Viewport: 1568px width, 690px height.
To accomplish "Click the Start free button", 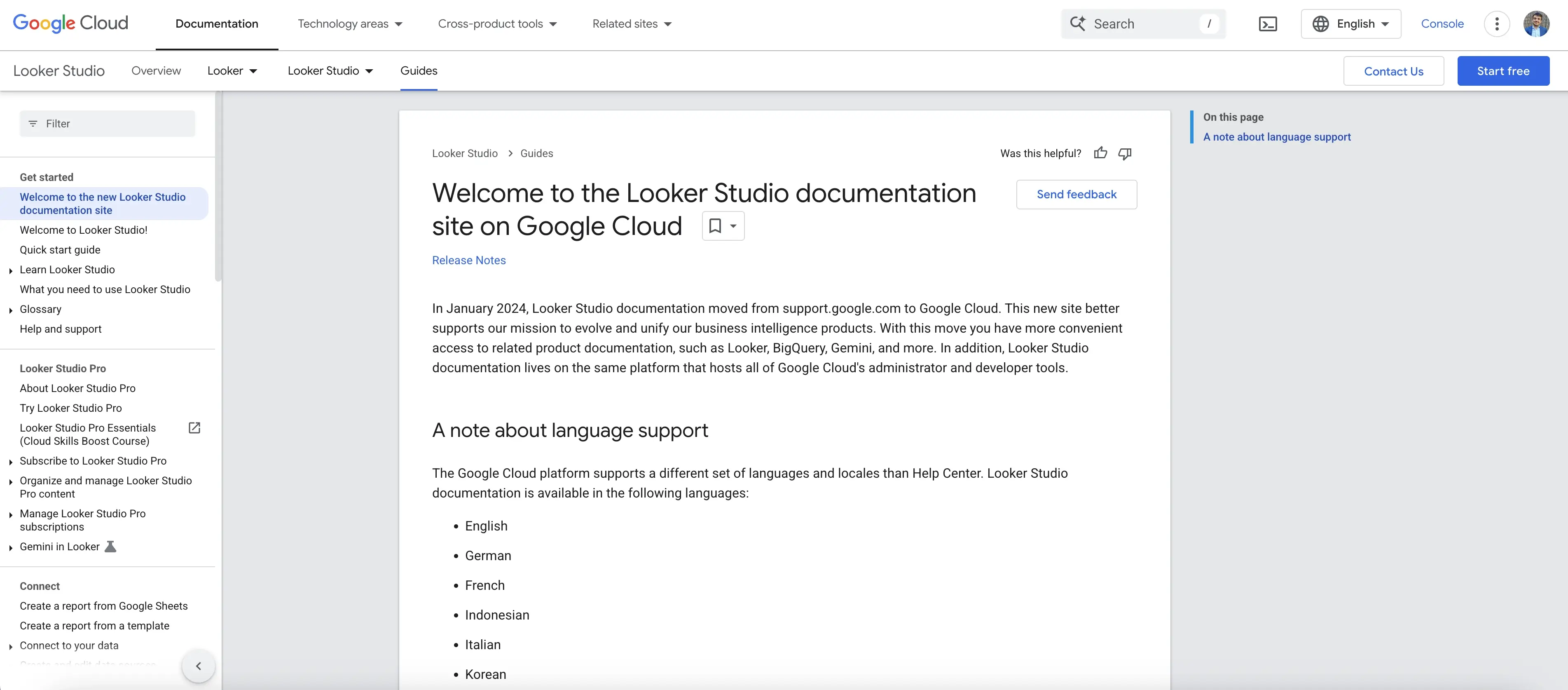I will [1503, 70].
